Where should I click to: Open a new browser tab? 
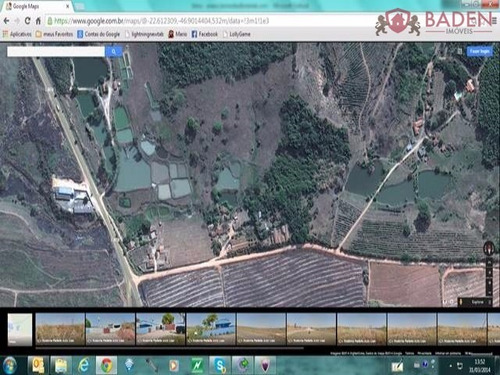(x=79, y=6)
